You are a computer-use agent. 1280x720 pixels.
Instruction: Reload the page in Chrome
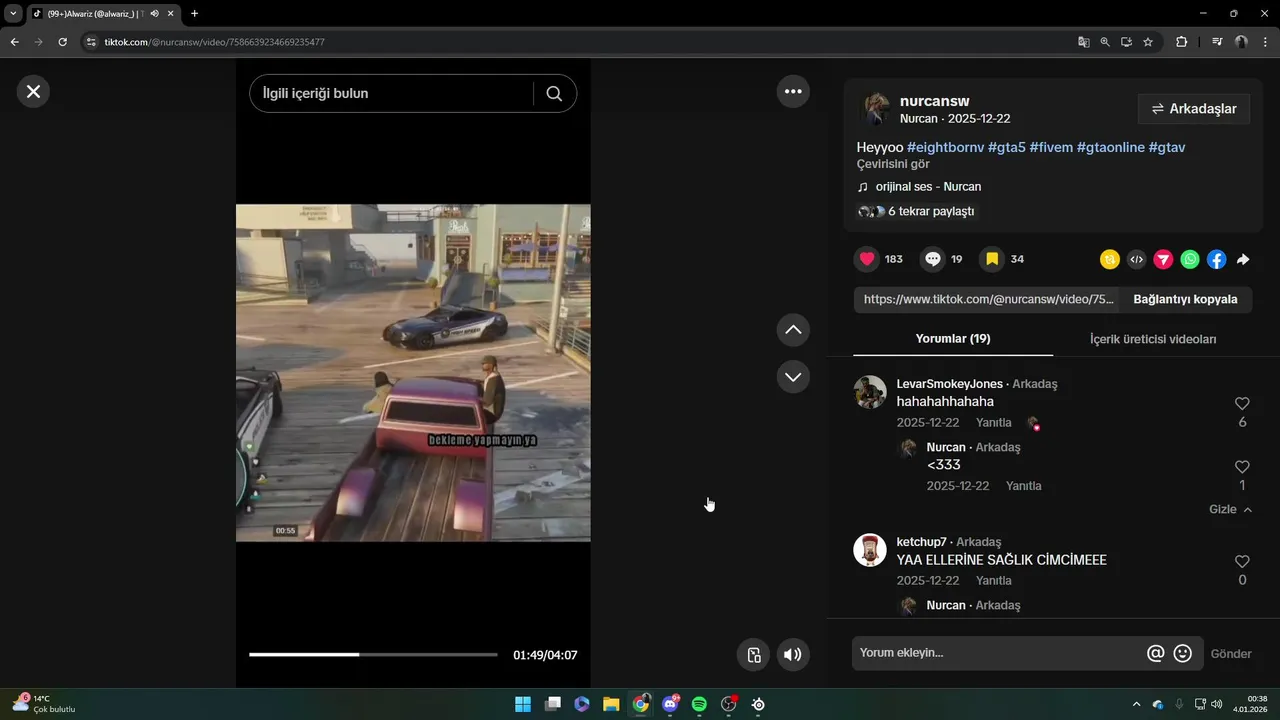coord(62,42)
